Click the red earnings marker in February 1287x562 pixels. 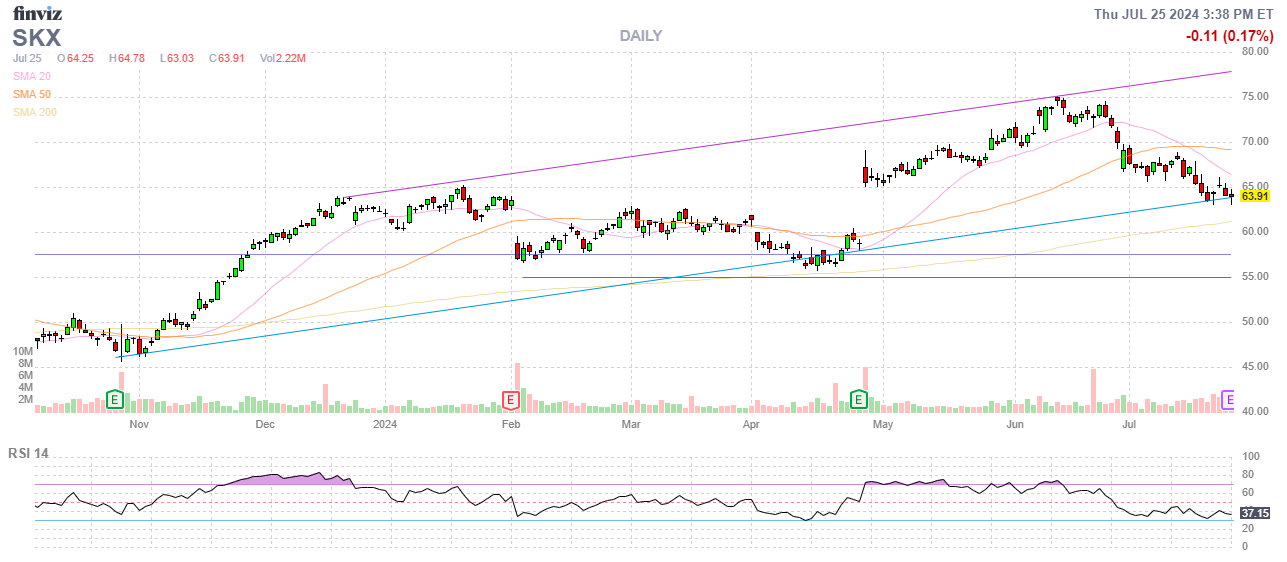pyautogui.click(x=510, y=400)
